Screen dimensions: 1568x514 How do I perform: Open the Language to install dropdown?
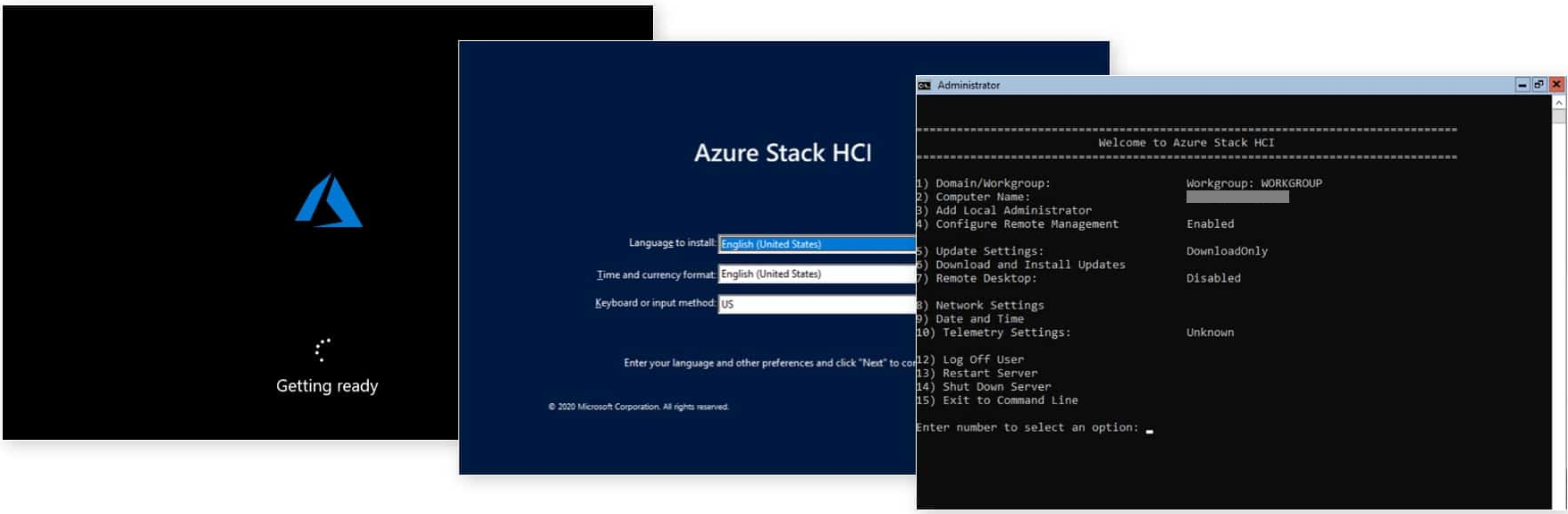pyautogui.click(x=817, y=244)
